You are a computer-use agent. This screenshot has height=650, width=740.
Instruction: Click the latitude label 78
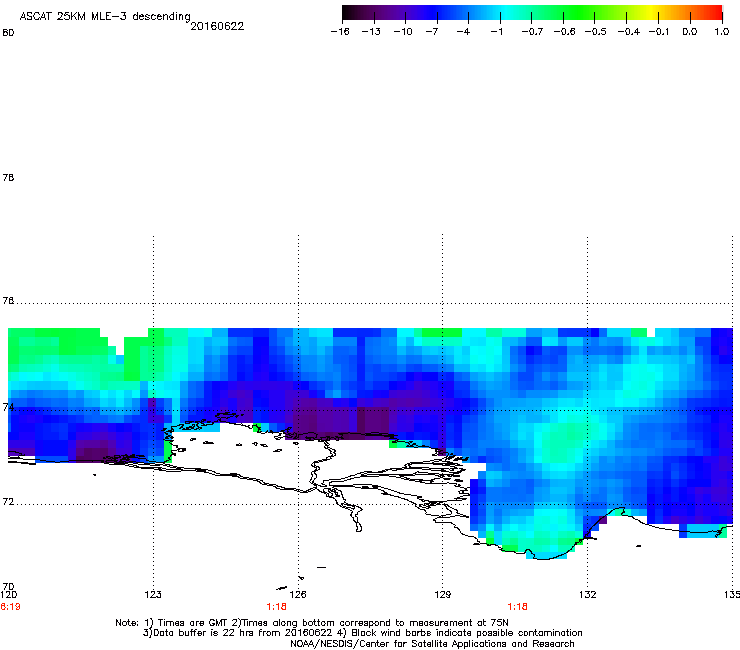(x=8, y=177)
